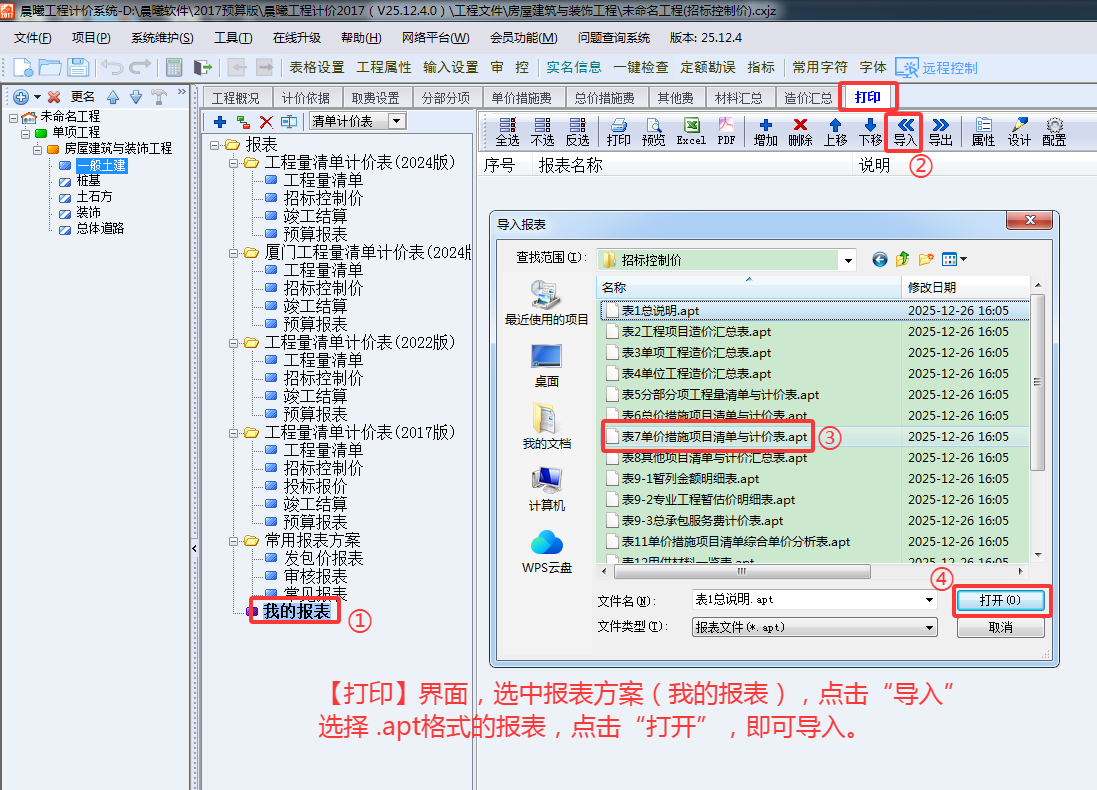This screenshot has width=1097, height=790.
Task: Open the 帮助(H) menu
Action: click(x=361, y=38)
